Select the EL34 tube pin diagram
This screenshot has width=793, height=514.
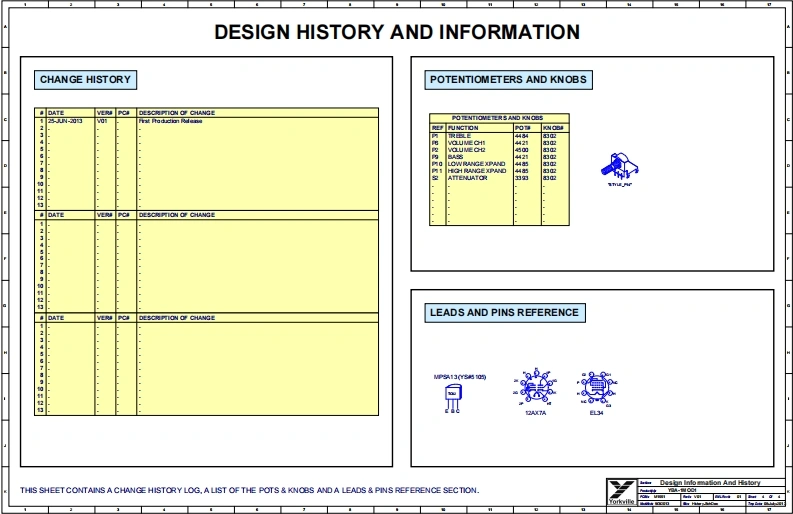tap(595, 386)
